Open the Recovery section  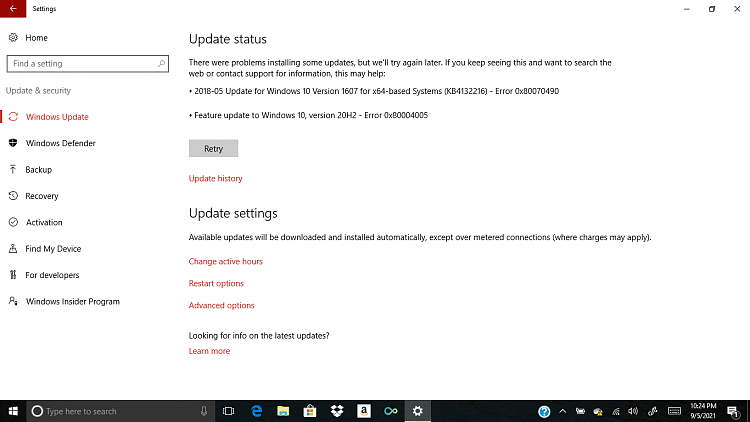(42, 196)
